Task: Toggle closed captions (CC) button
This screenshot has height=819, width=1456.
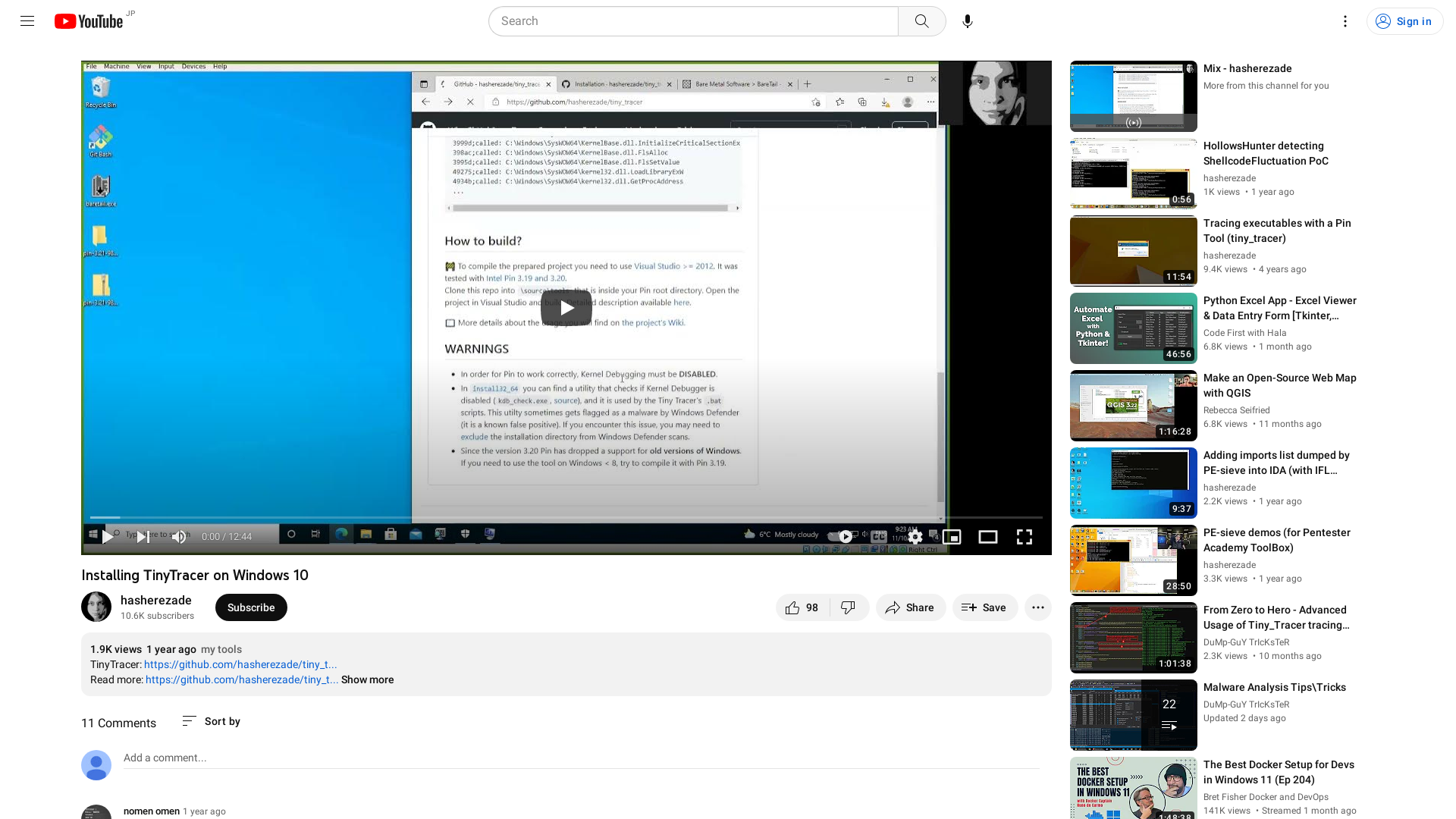Action: [879, 537]
